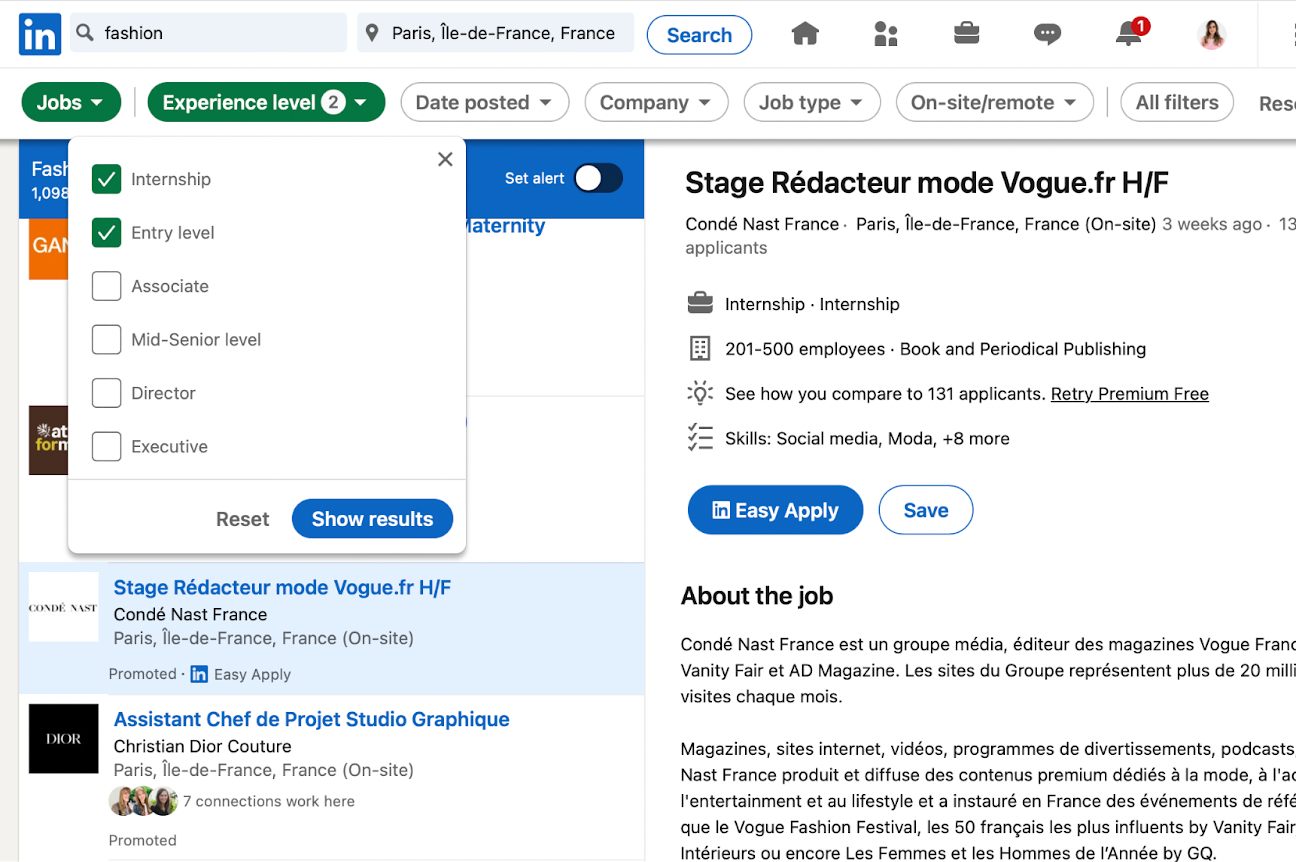The width and height of the screenshot is (1296, 862).
Task: Click connections avatars under Dior job
Action: pyautogui.click(x=144, y=801)
